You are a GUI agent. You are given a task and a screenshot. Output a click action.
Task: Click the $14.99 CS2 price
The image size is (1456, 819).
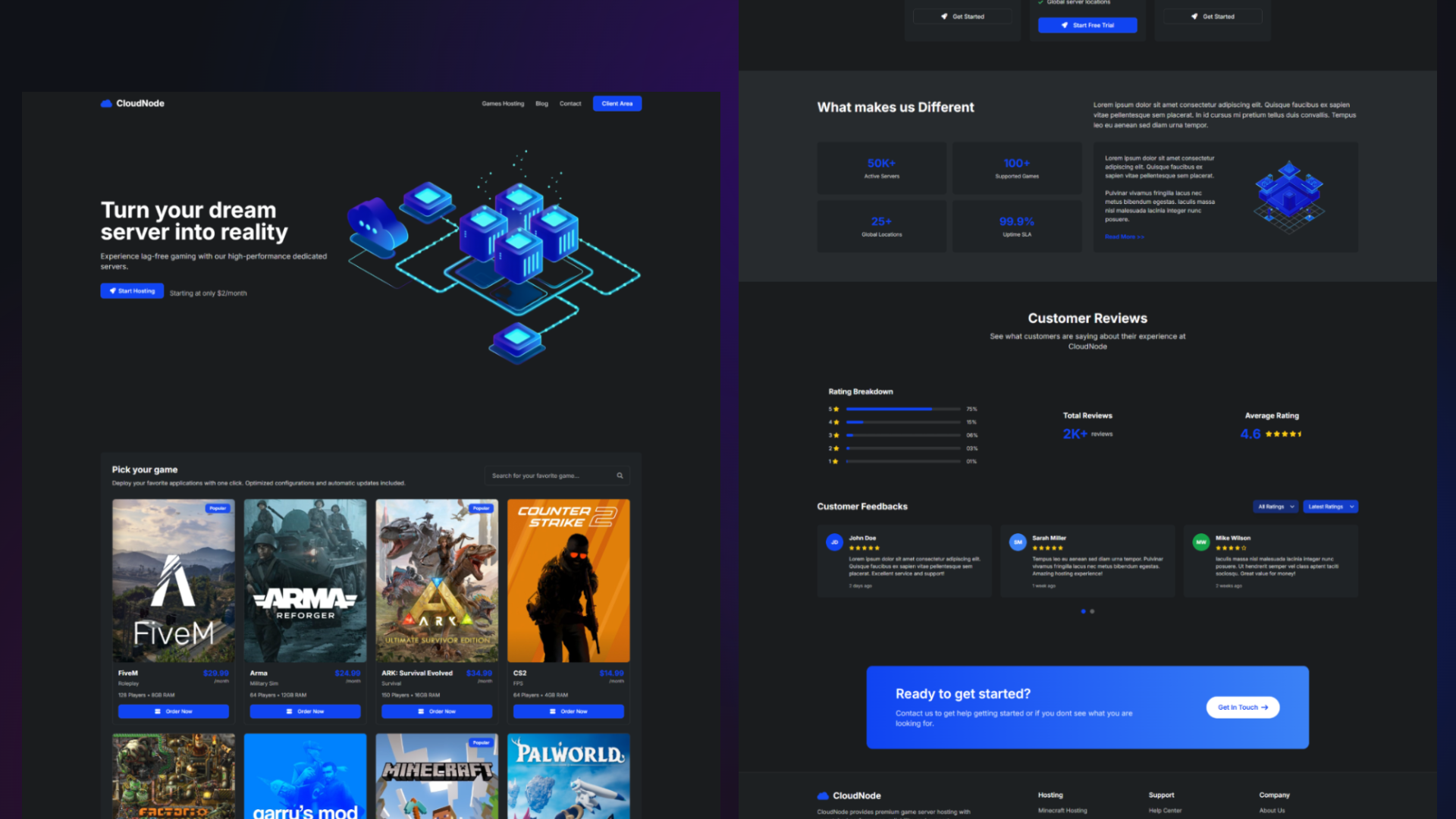pos(611,673)
